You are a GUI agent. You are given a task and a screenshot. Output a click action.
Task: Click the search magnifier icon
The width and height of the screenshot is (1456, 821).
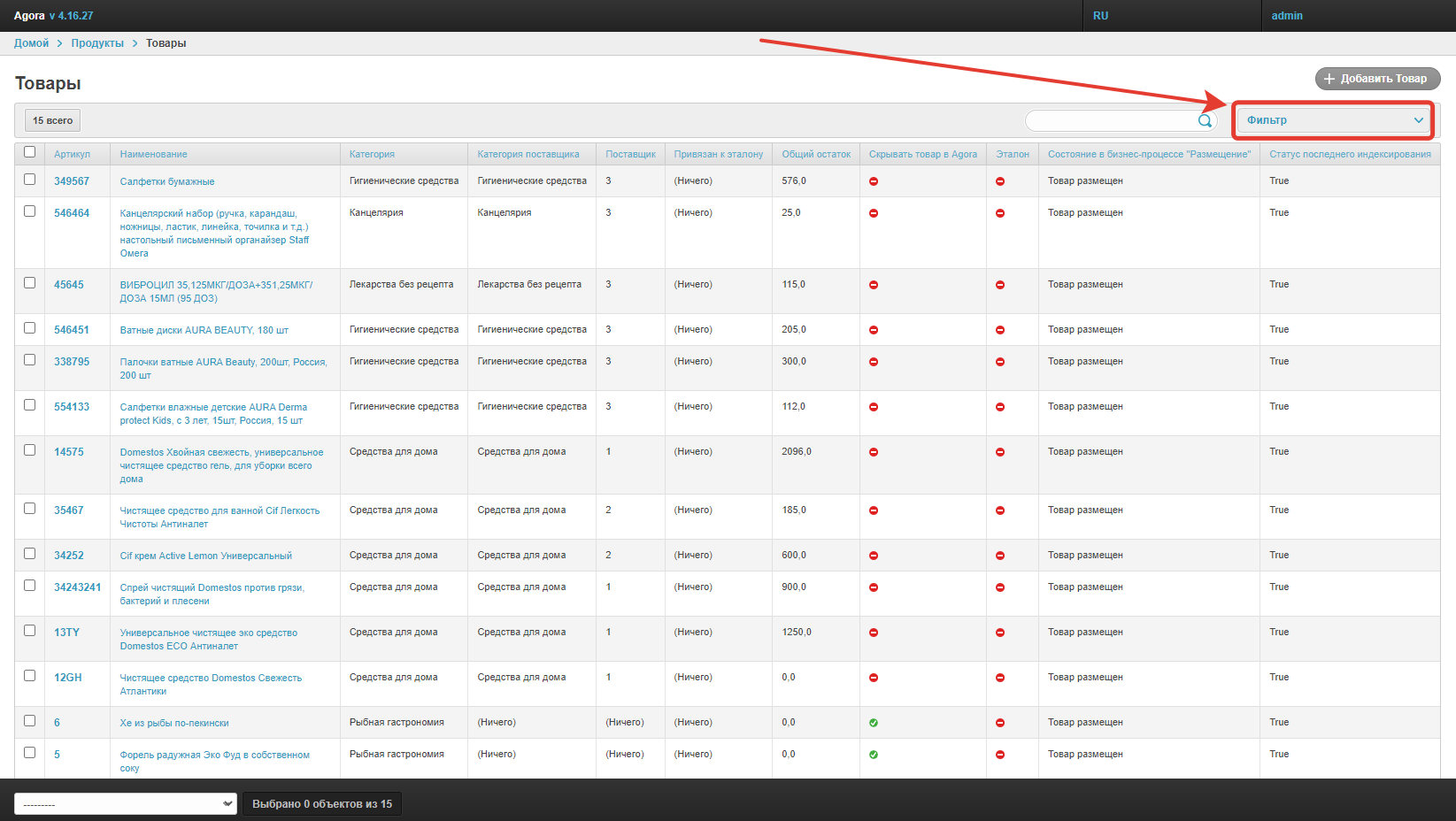tap(1205, 121)
